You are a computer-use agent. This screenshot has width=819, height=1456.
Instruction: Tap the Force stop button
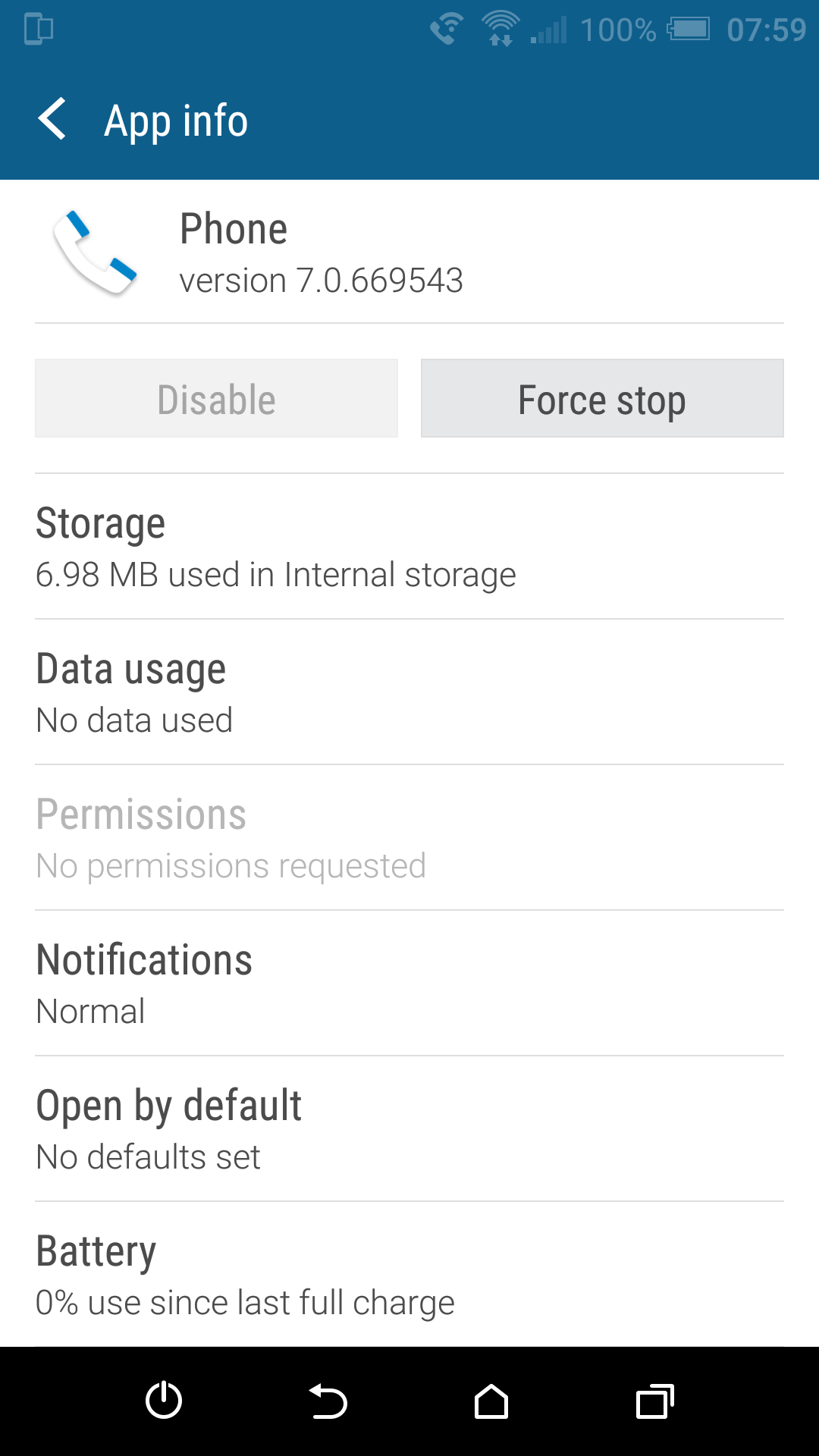click(602, 399)
